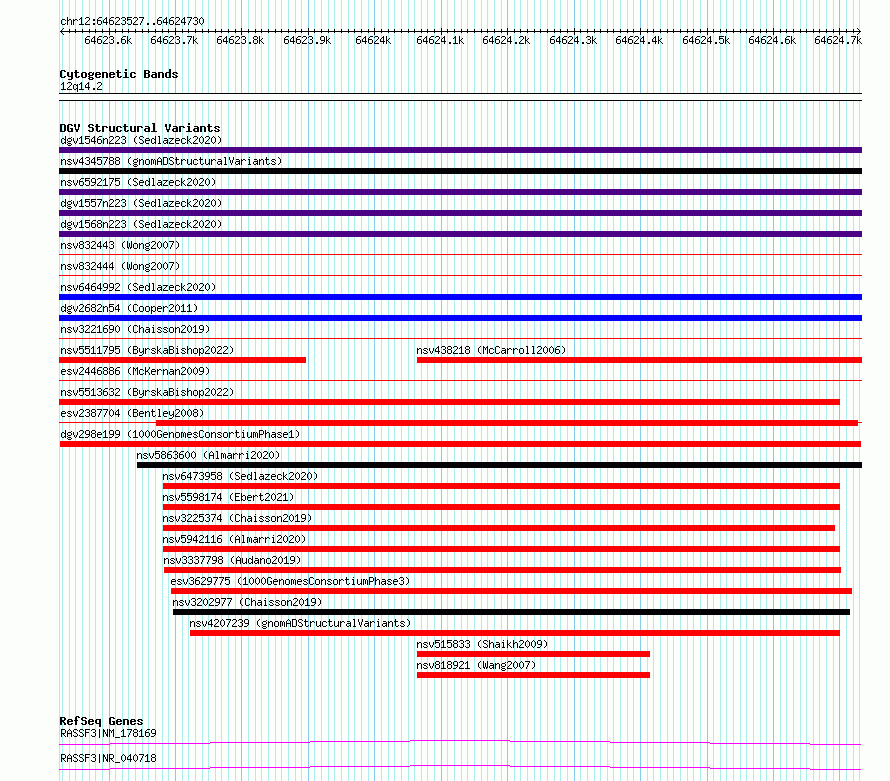The height and width of the screenshot is (781, 890).
Task: Select the 12q14.2 band label
Action: [x=81, y=86]
